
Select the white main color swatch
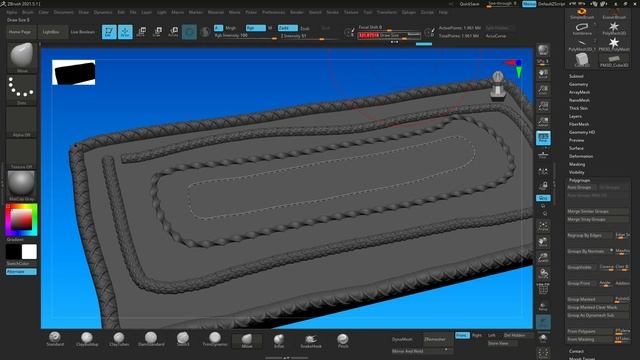coord(29,252)
